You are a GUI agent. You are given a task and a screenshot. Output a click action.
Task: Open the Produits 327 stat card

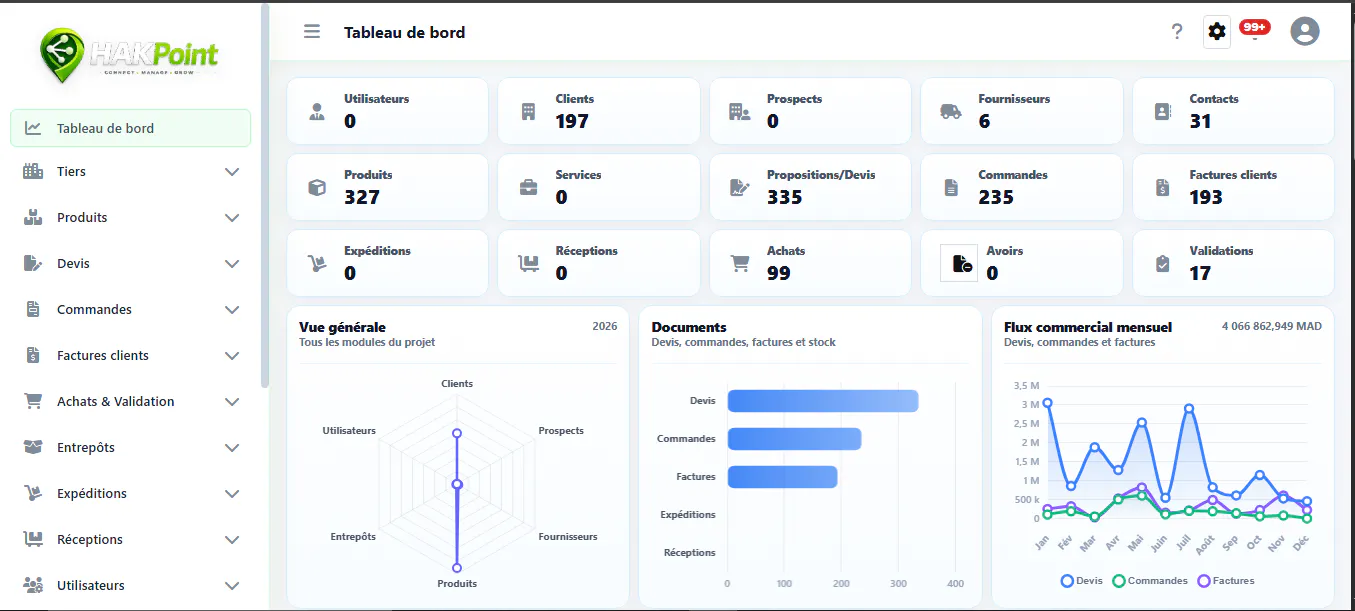(x=387, y=187)
